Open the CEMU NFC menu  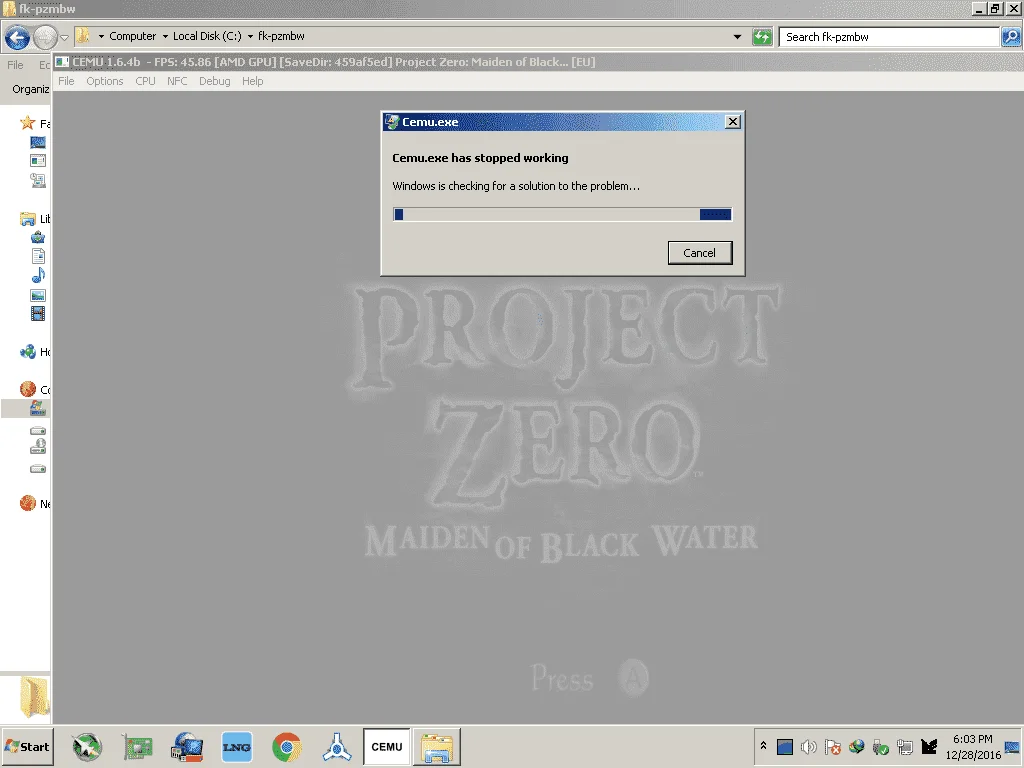(176, 81)
